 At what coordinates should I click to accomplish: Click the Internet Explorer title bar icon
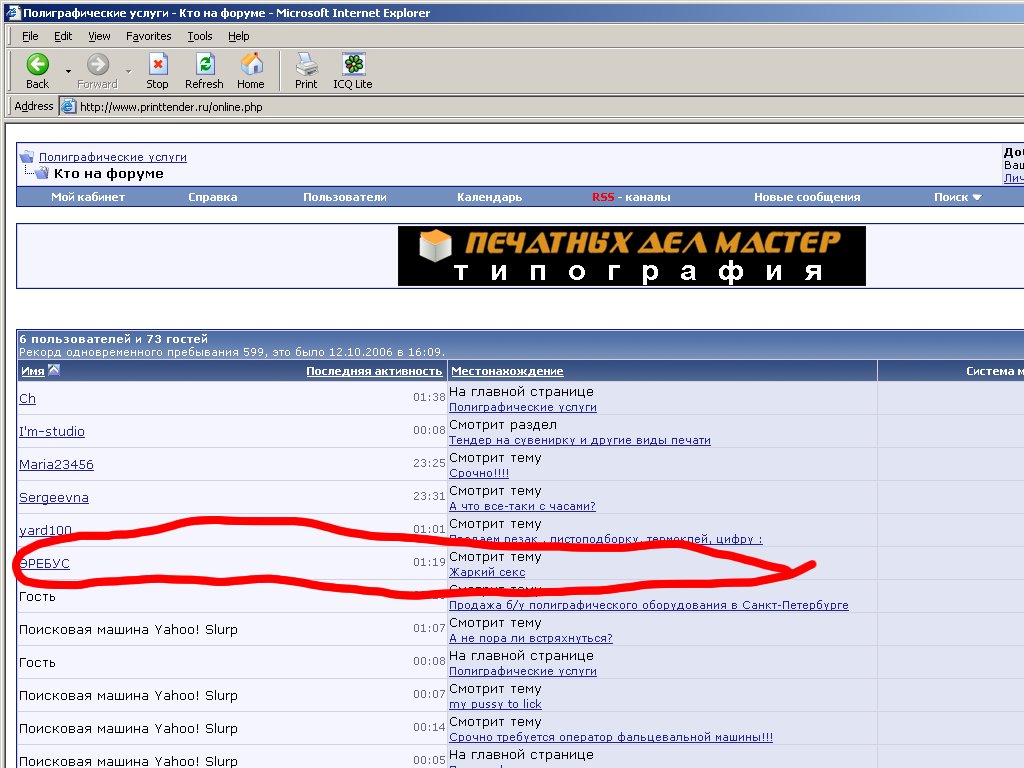point(10,13)
